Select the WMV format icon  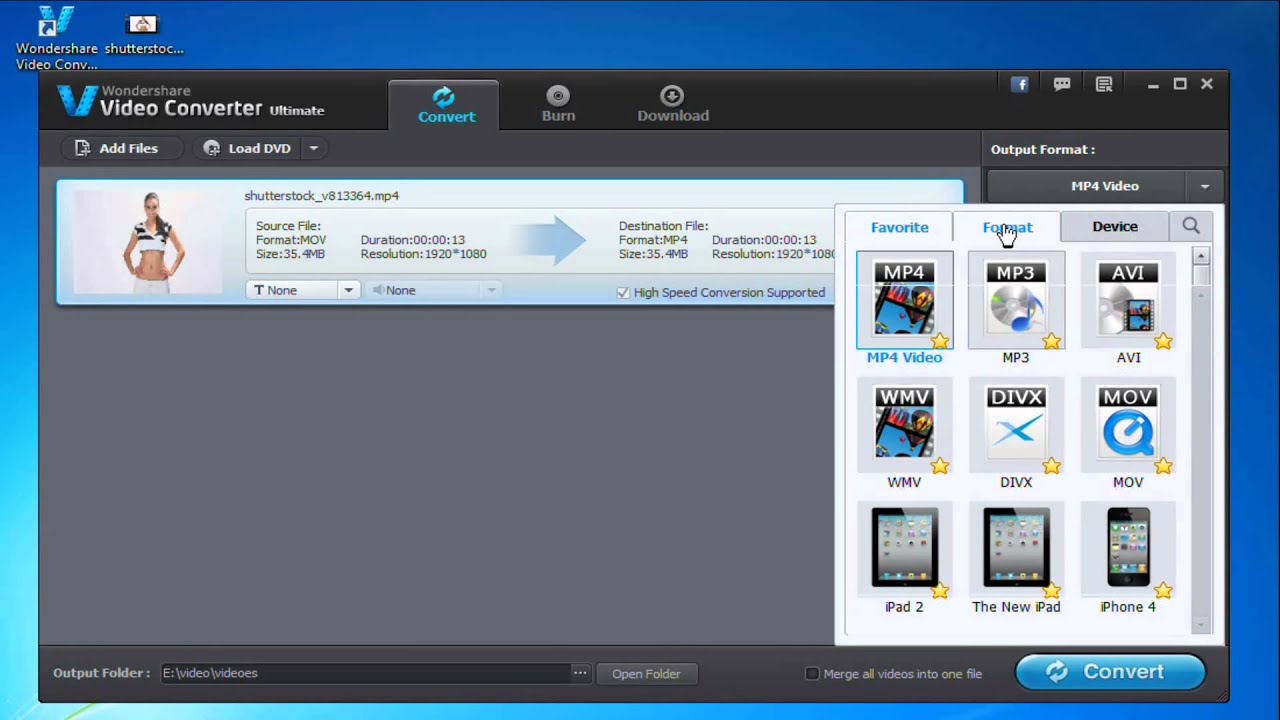(x=904, y=424)
